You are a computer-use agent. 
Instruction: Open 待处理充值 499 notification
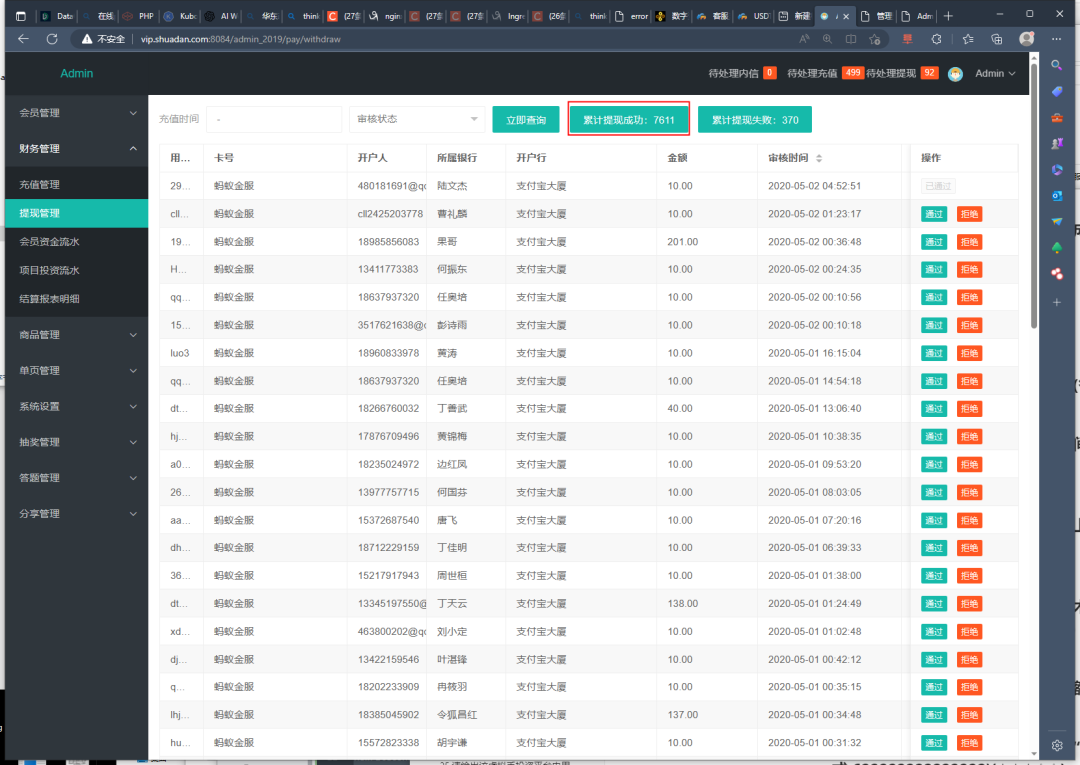pos(825,73)
